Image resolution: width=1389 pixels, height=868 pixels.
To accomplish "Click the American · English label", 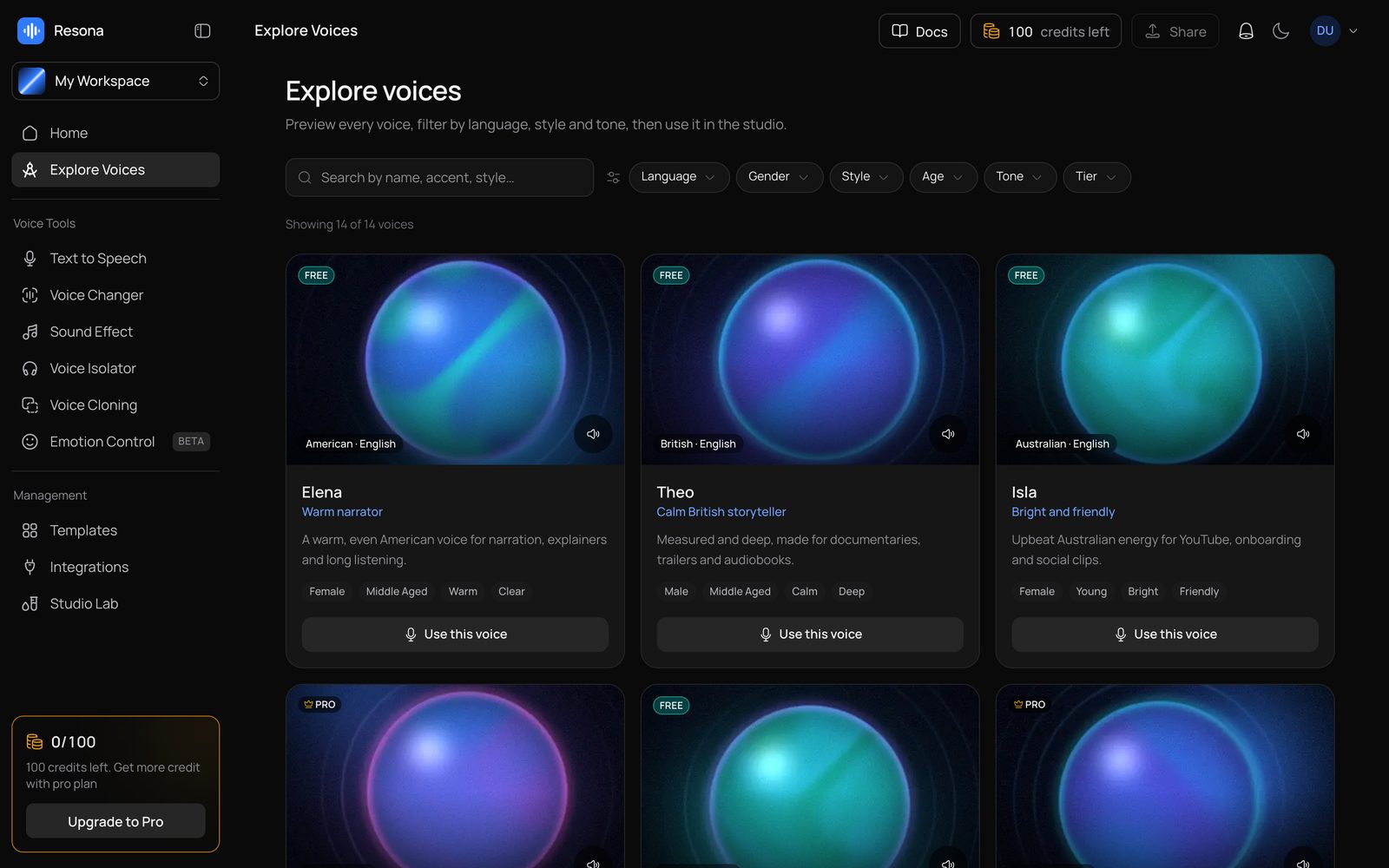I will click(351, 444).
